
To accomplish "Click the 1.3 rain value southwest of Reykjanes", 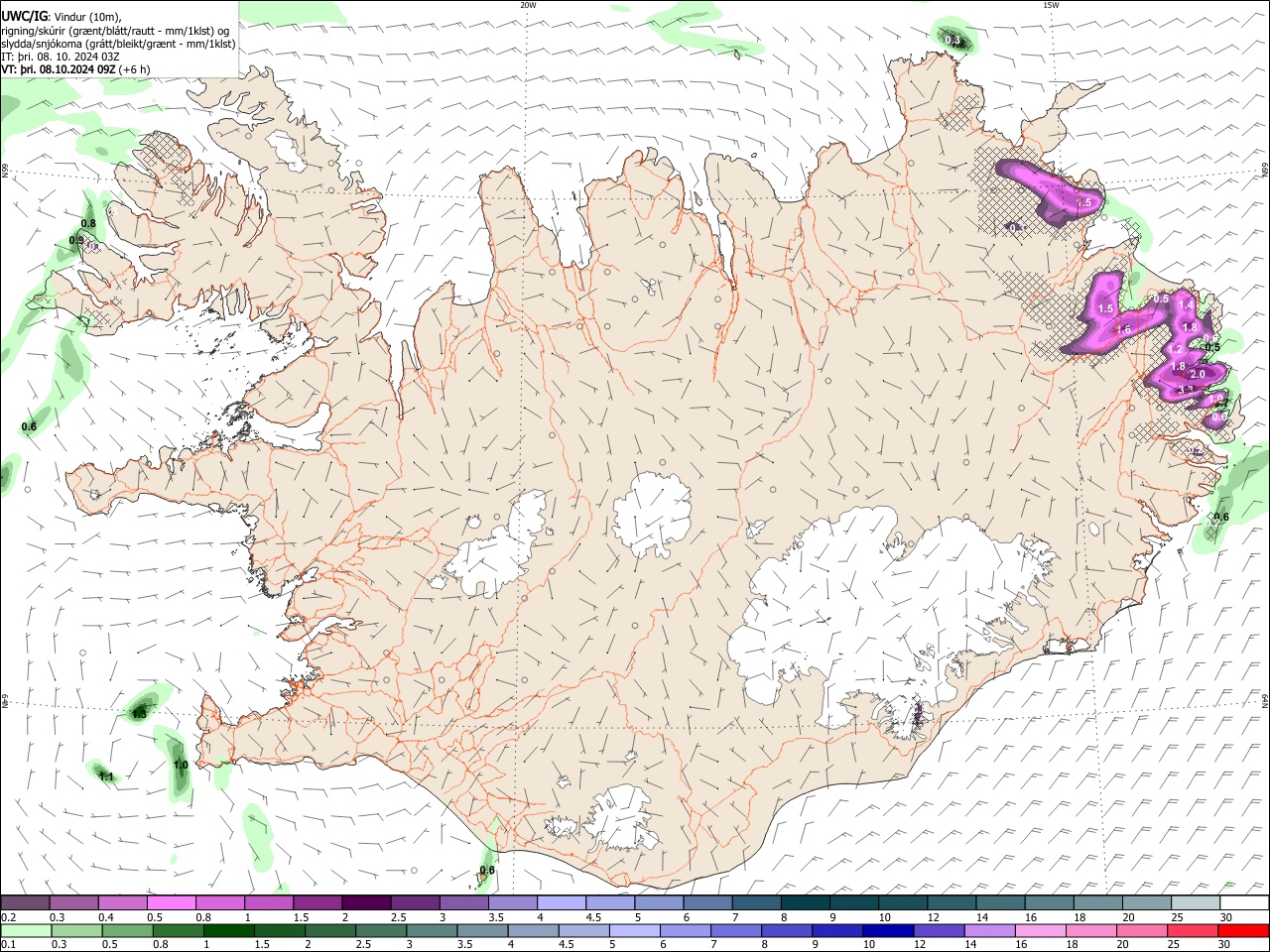I will click(139, 713).
